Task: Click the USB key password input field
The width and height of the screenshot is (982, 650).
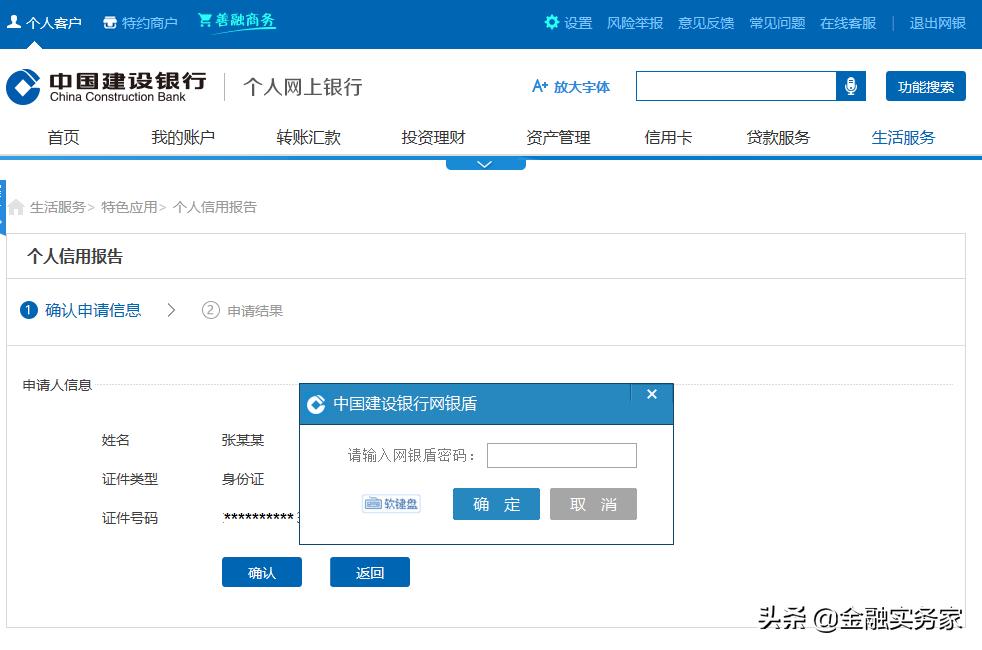Action: tap(561, 455)
